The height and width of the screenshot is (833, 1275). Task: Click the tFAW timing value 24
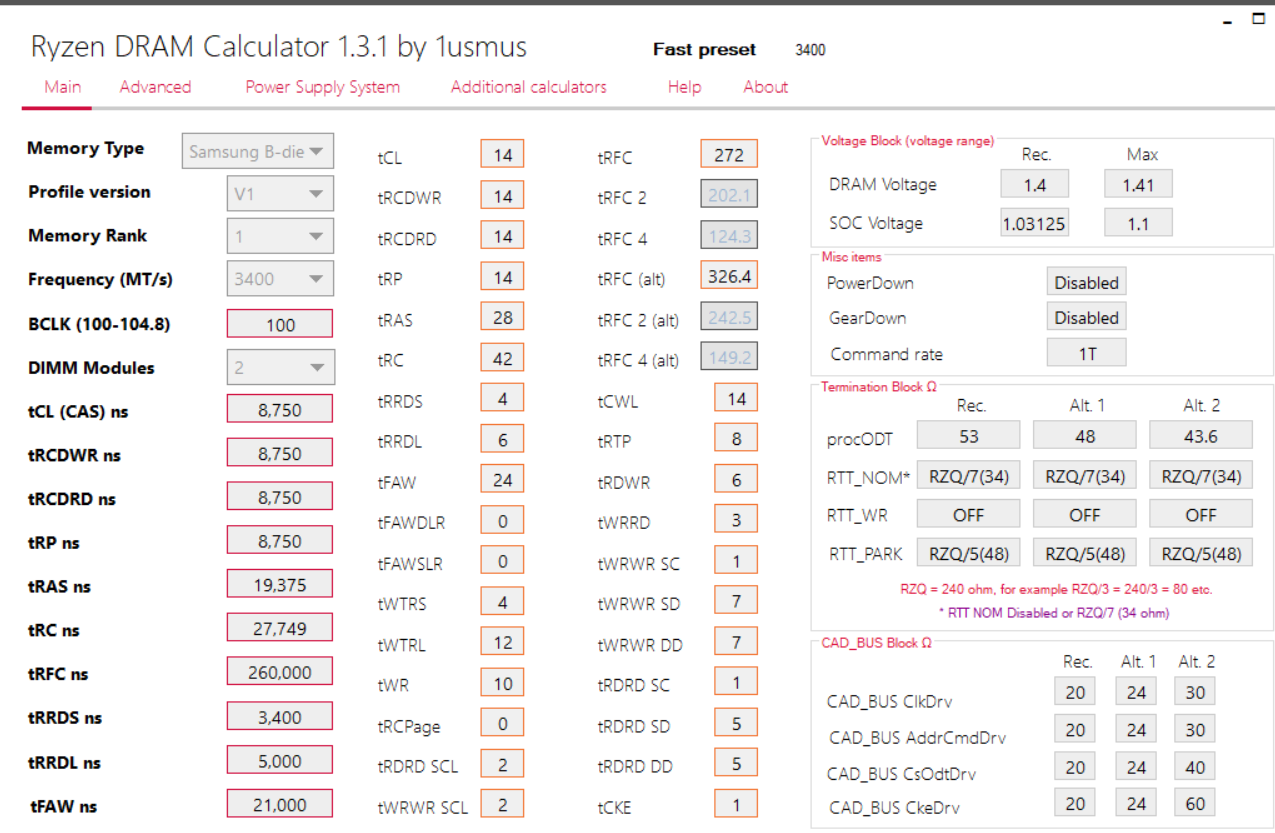pyautogui.click(x=503, y=480)
